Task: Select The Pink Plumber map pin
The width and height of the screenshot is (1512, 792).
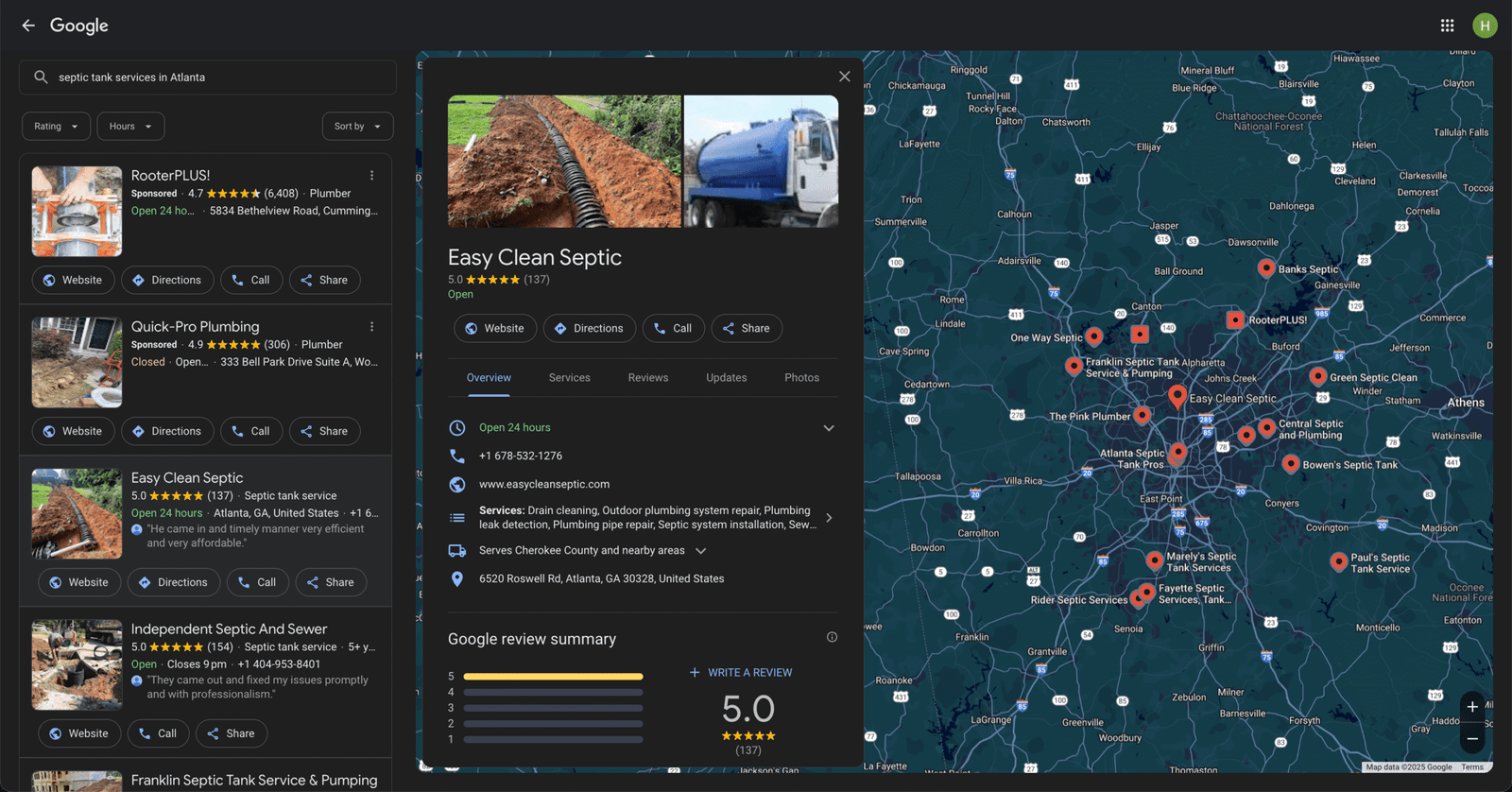Action: tap(1143, 415)
